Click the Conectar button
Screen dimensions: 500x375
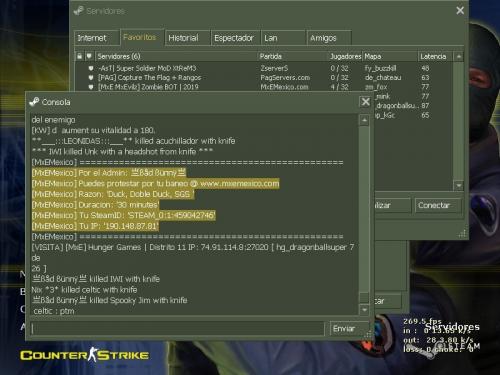point(438,205)
